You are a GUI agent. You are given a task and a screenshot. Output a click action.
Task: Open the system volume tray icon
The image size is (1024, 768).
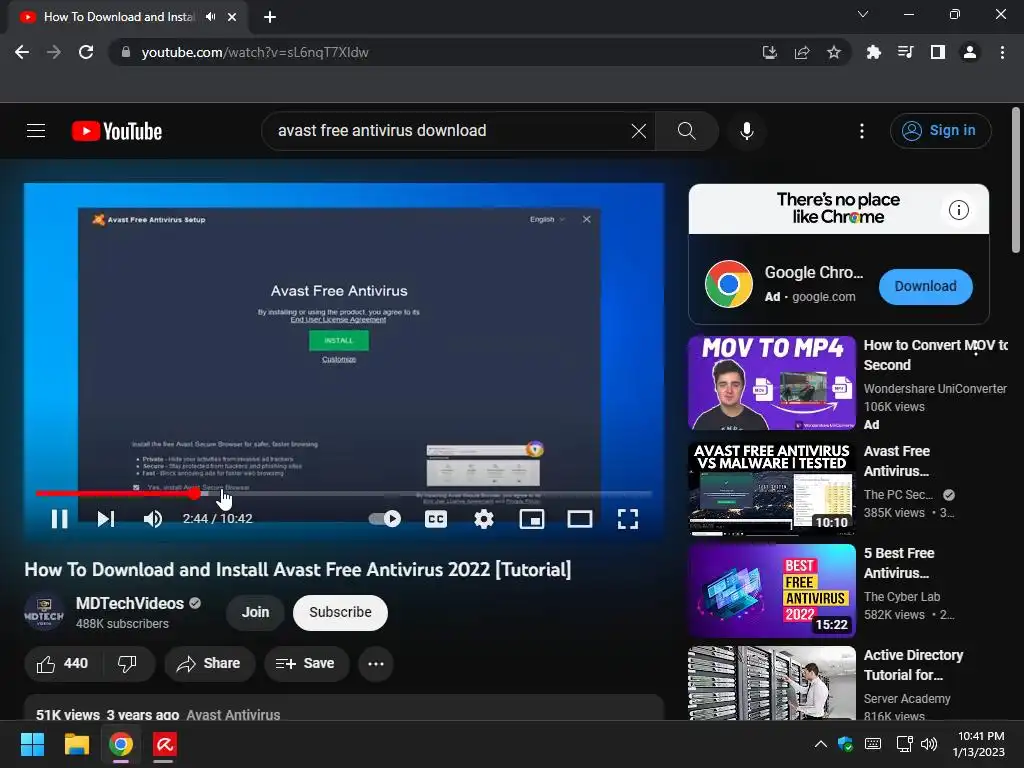929,744
